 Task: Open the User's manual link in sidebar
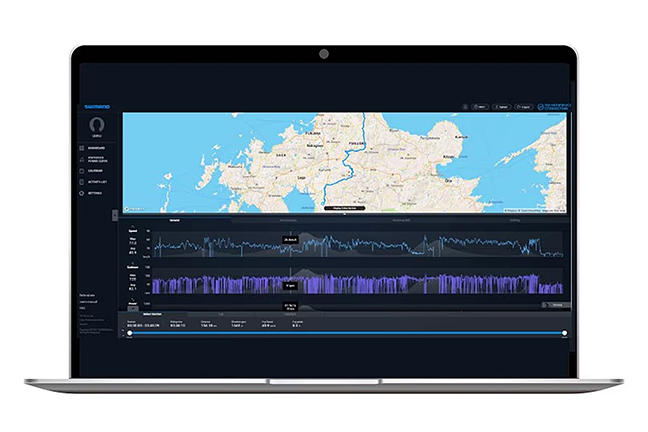[88, 302]
